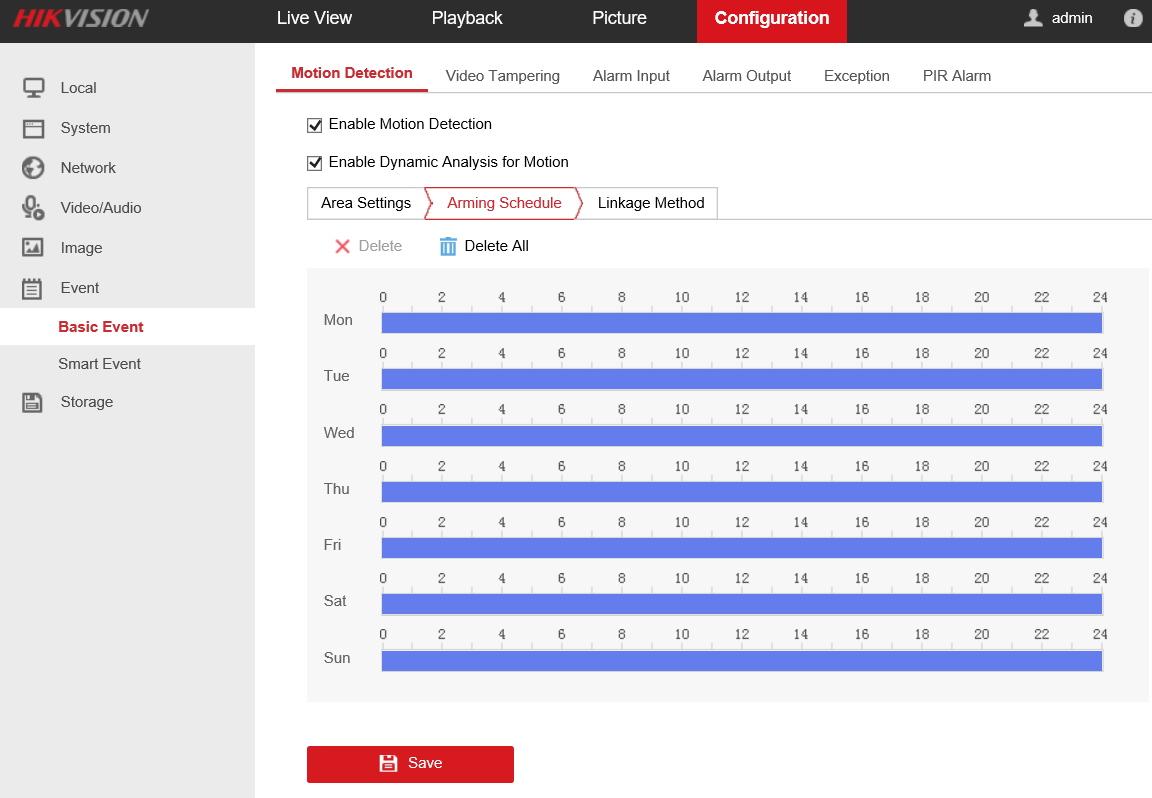This screenshot has width=1152, height=798.
Task: Open the PIR Alarm tab
Action: point(956,76)
